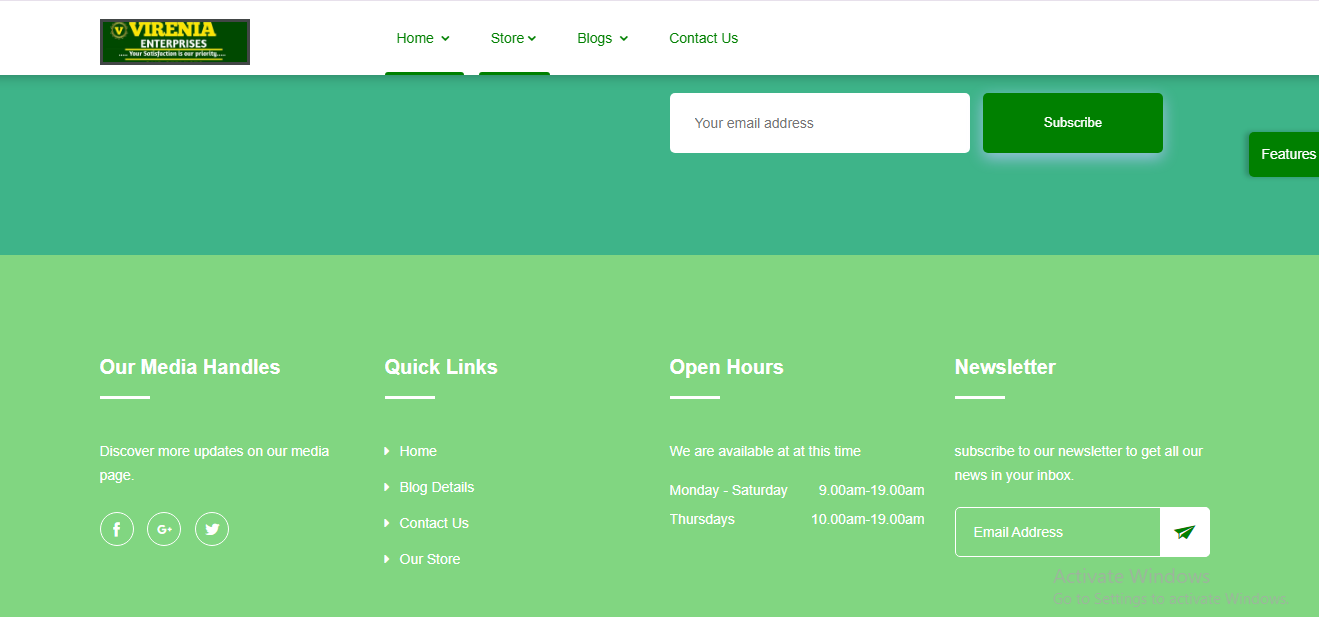Open the Features side tab
The width and height of the screenshot is (1319, 617).
point(1287,154)
